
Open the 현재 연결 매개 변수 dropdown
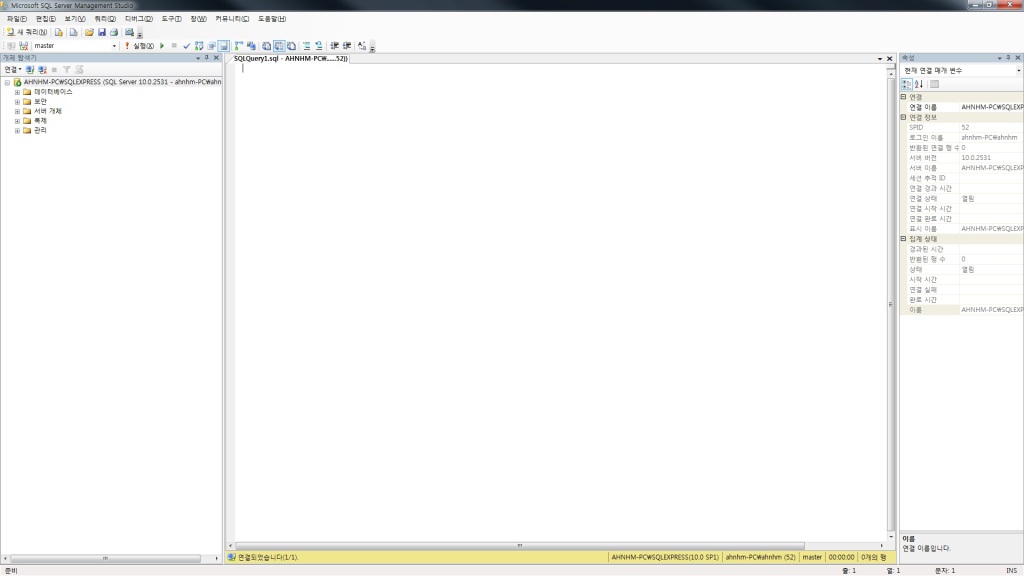[x=1018, y=70]
